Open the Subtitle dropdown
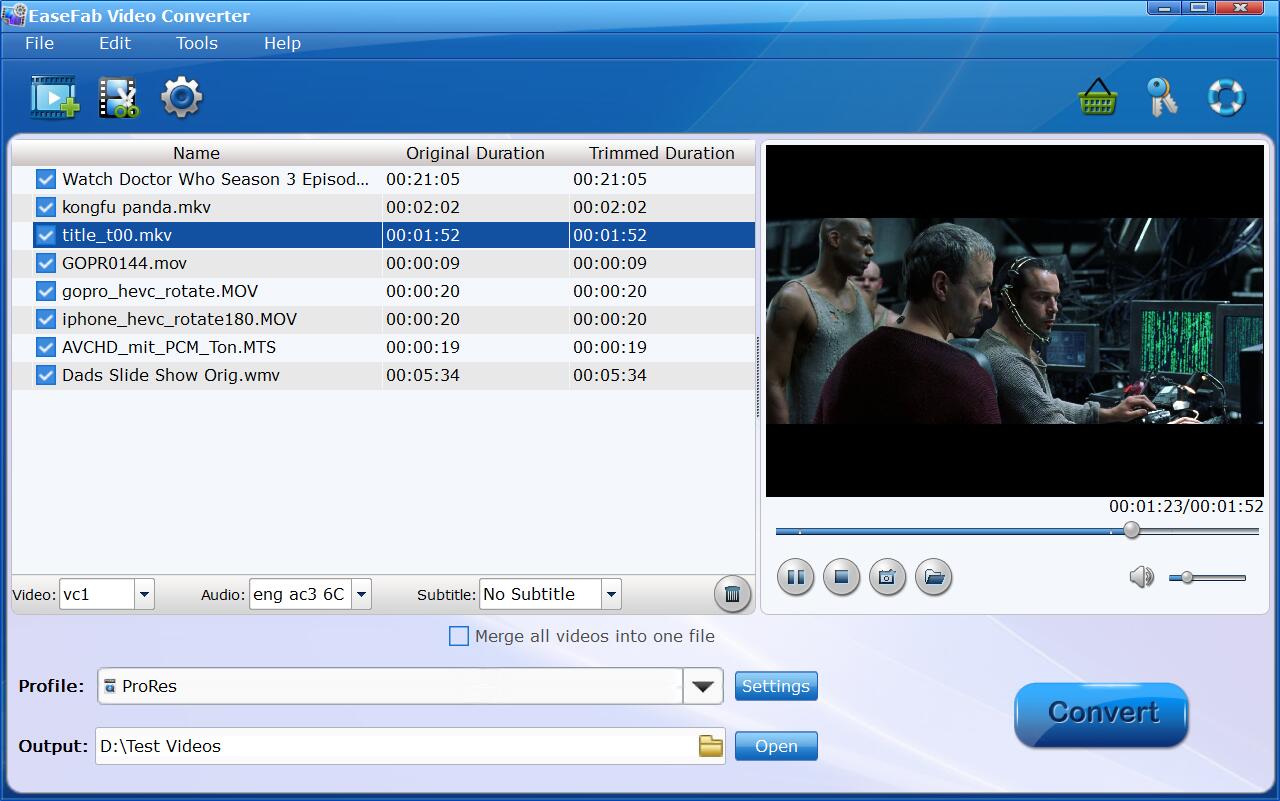Screen dimensions: 1280x801 coord(611,594)
